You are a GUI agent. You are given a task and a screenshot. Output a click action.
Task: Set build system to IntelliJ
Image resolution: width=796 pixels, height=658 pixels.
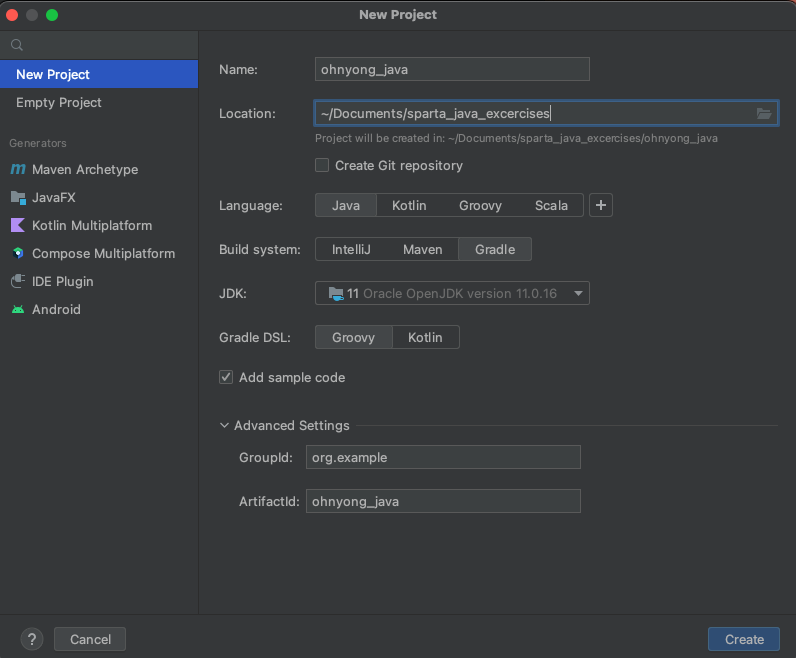coord(351,249)
